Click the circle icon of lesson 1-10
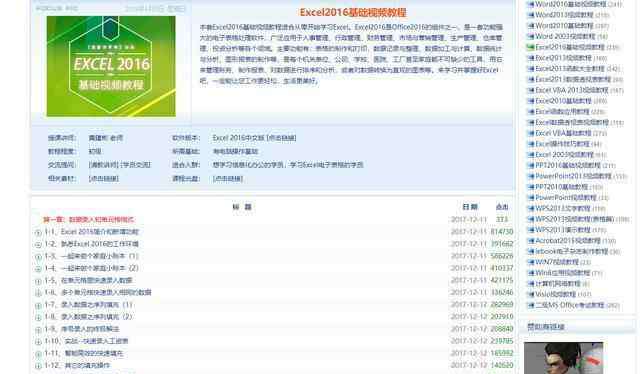Viewport: 640px width, 374px height. coord(38,342)
